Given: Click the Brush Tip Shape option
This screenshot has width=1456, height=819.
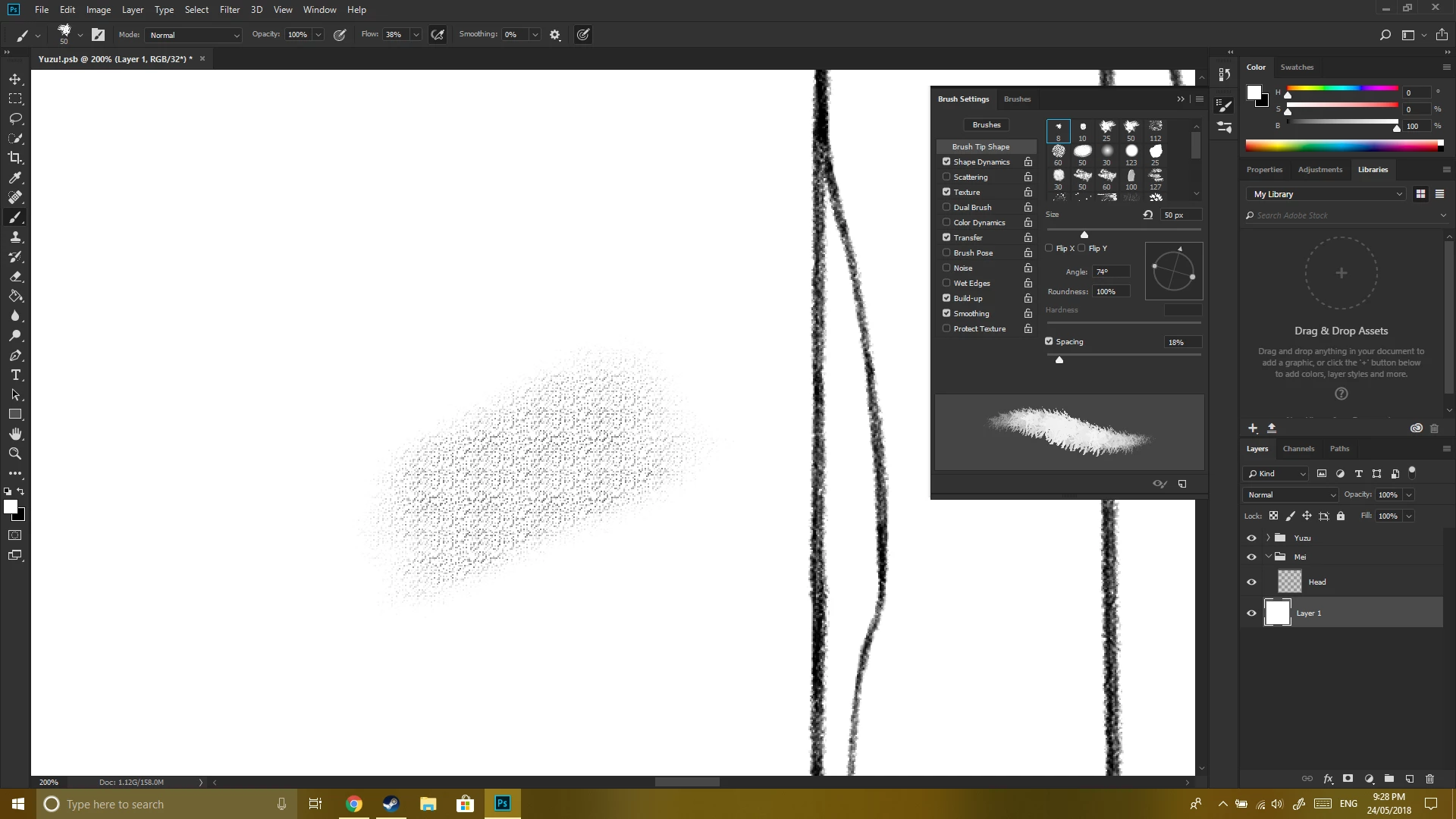Looking at the screenshot, I should (x=981, y=146).
